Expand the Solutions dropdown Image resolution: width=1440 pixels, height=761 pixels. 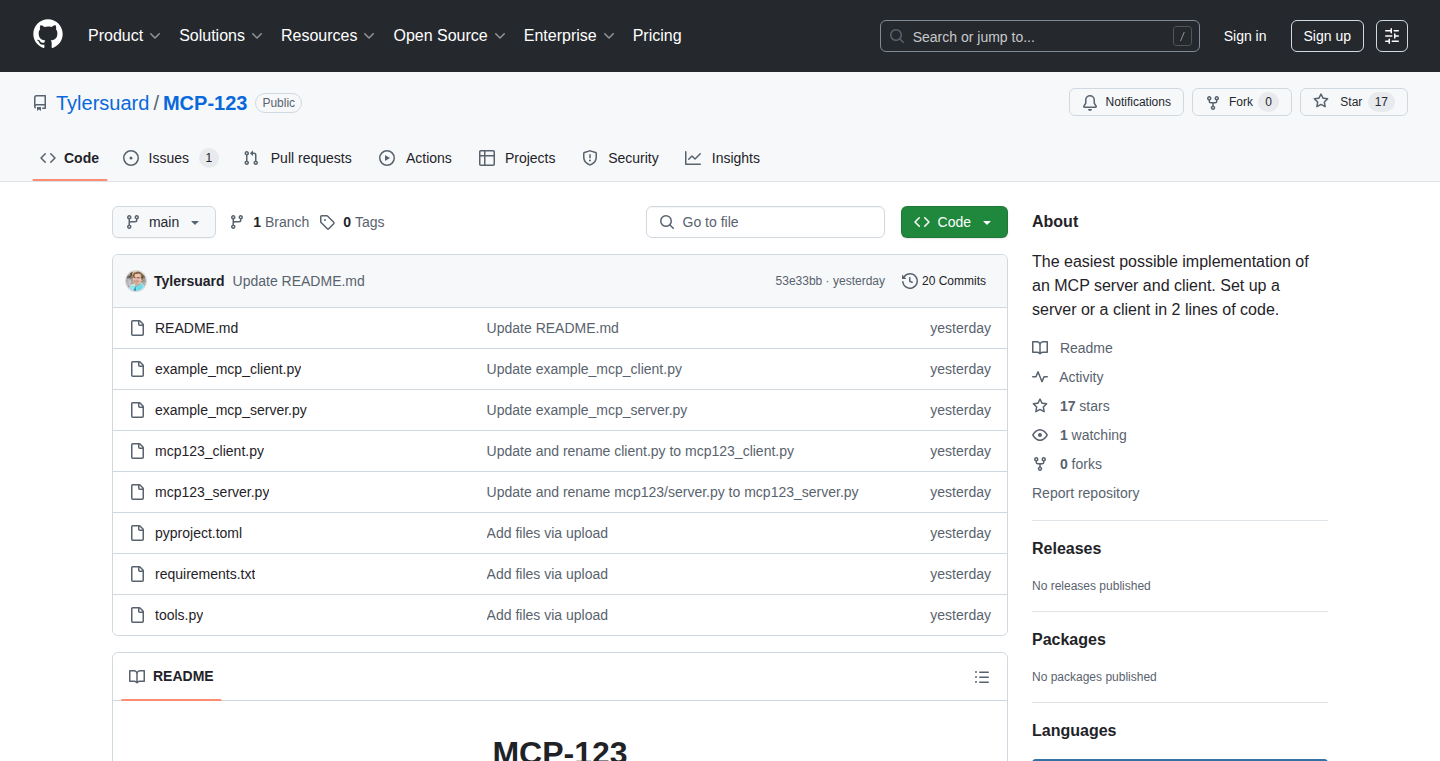pos(221,36)
